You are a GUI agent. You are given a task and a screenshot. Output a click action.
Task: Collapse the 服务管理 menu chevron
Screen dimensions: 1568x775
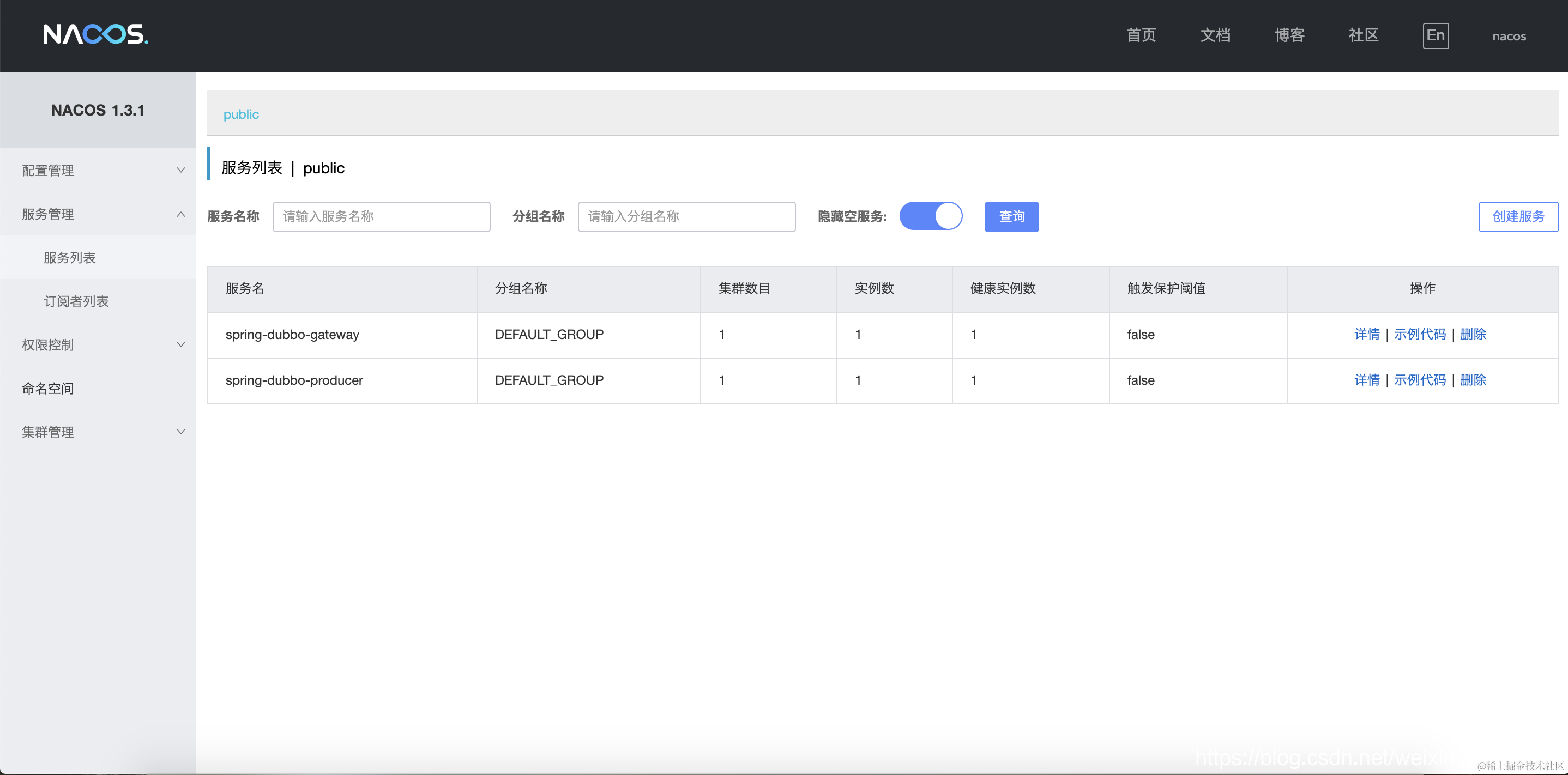[181, 214]
